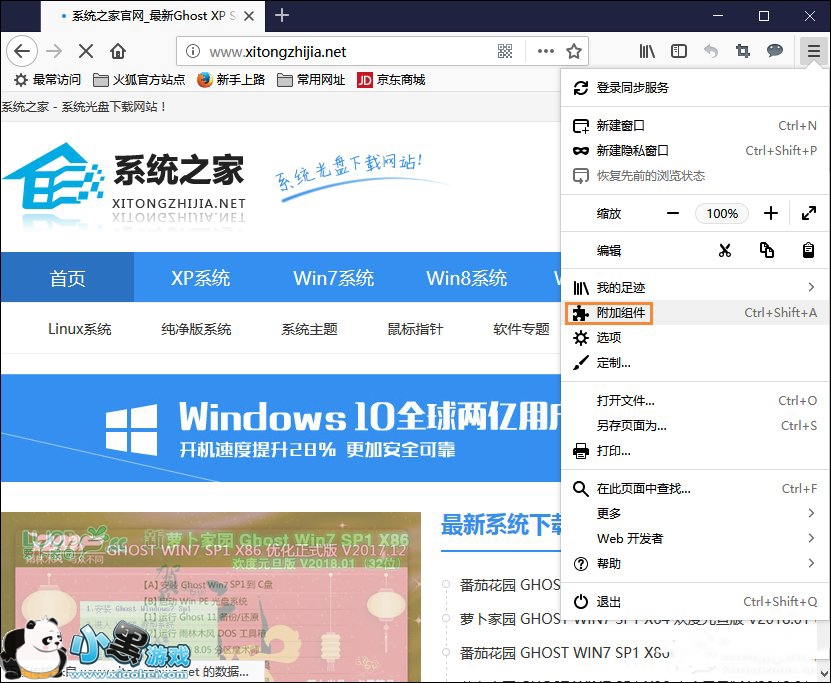Paste with the clipboard icon
The width and height of the screenshot is (831, 683).
(808, 250)
